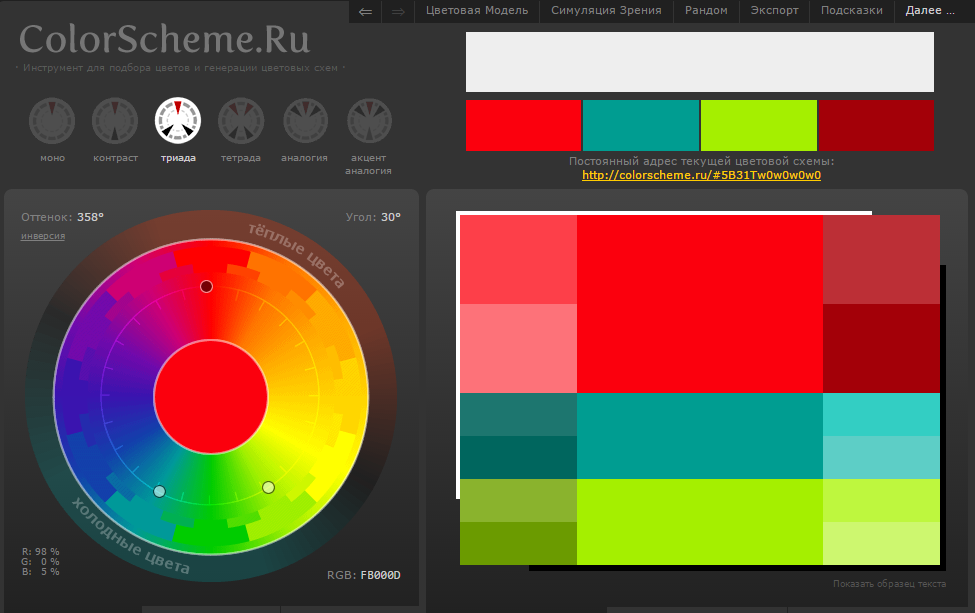Click the Рандом menu item
Viewport: 975px width, 613px height.
tap(706, 11)
